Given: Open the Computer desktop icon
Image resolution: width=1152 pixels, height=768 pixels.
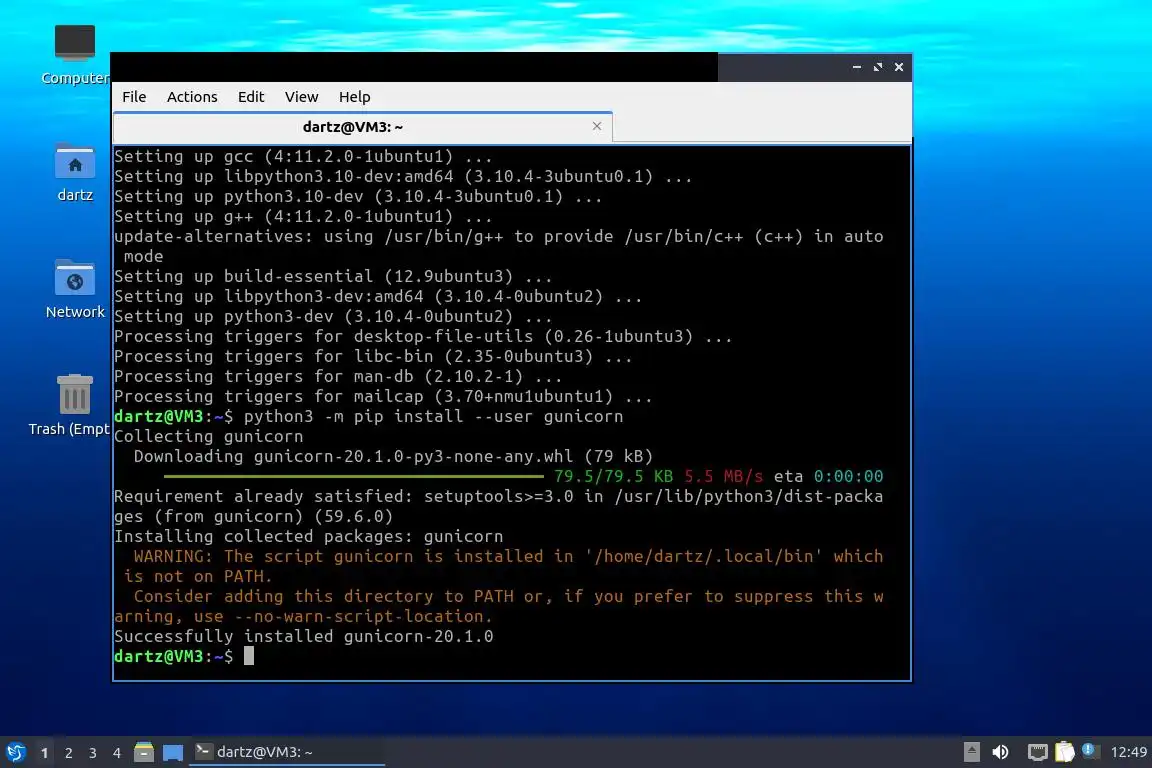Looking at the screenshot, I should pos(75,54).
